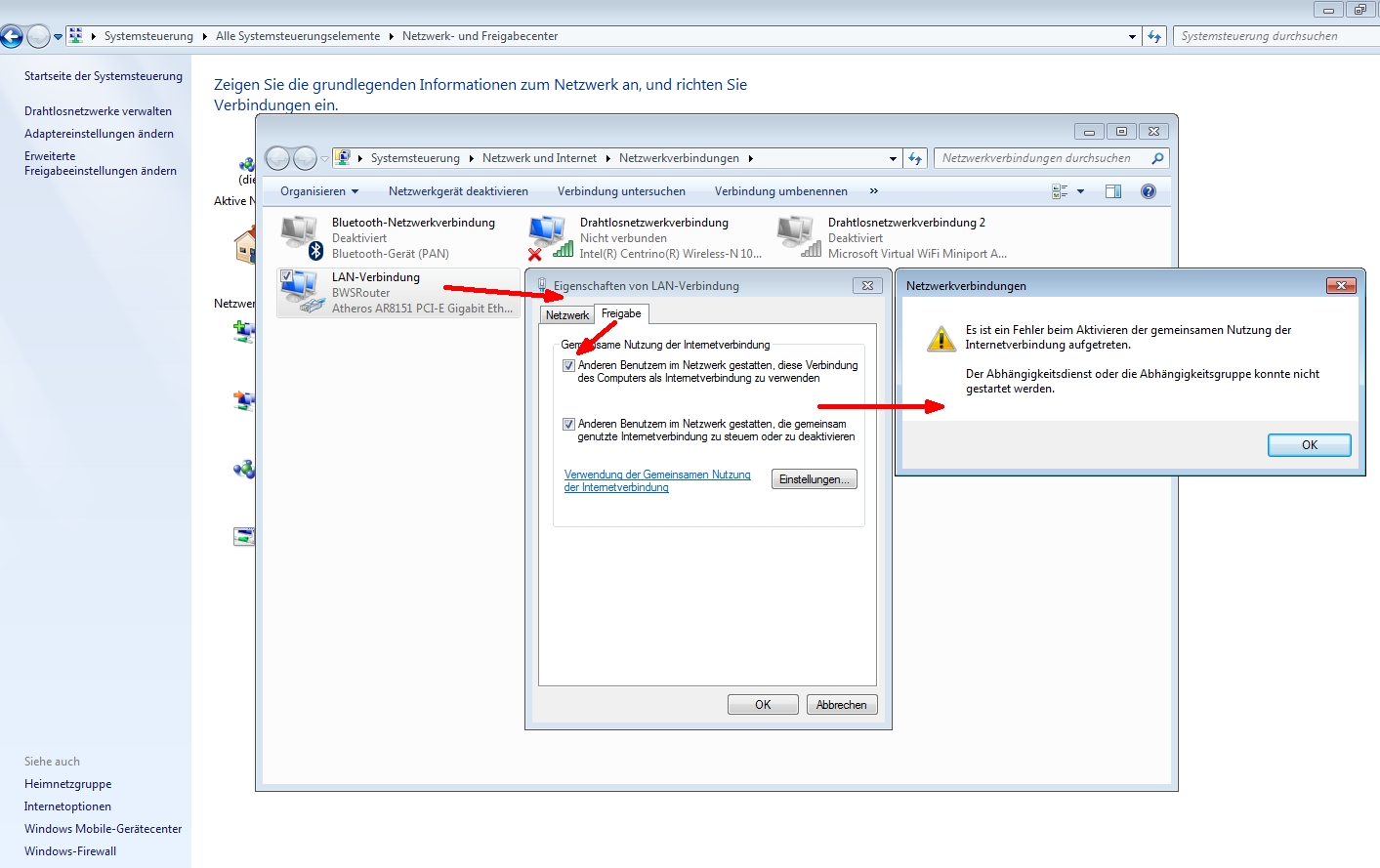Select the Drahtlosnetzwerkverbindung 2 adapter icon
Image resolution: width=1380 pixels, height=868 pixels.
pos(797,237)
